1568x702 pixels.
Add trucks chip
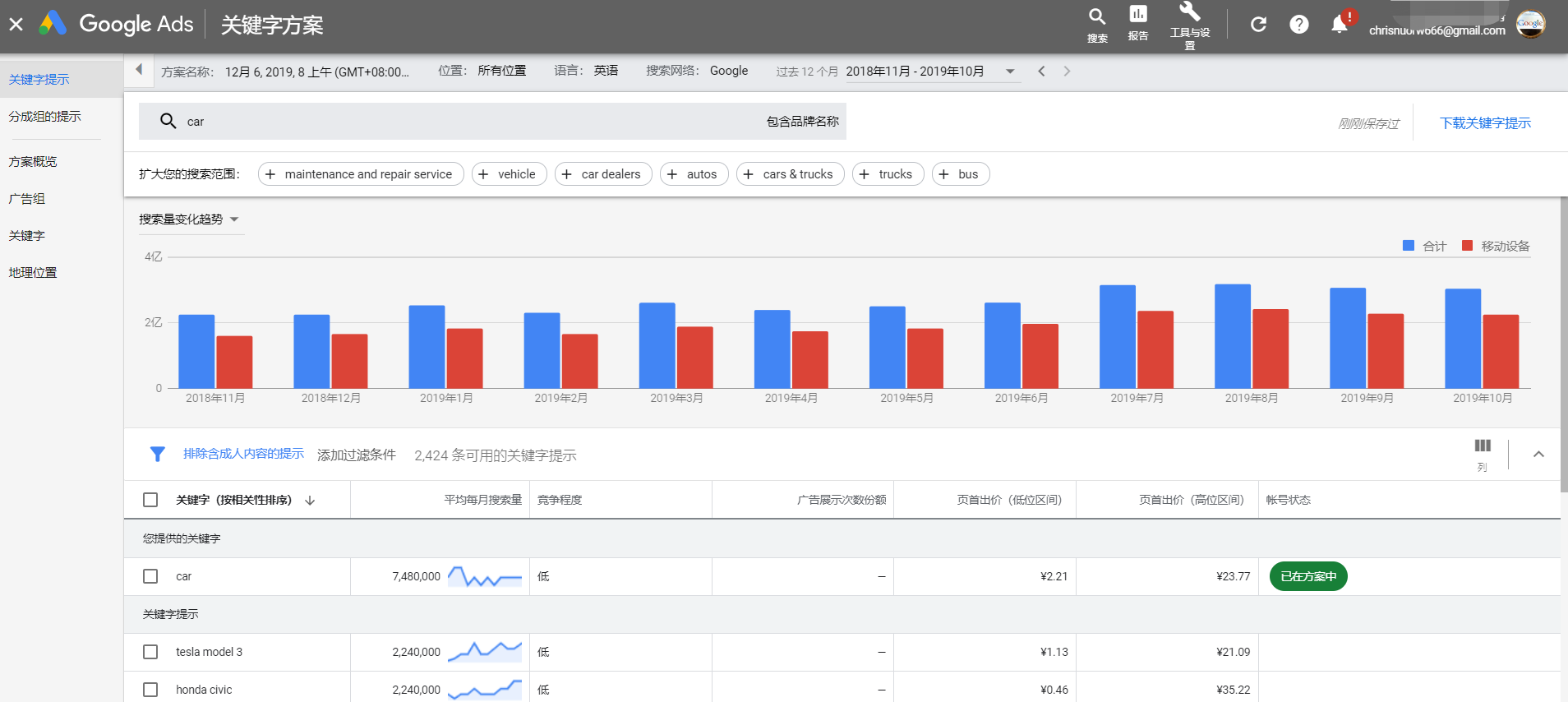[x=888, y=174]
